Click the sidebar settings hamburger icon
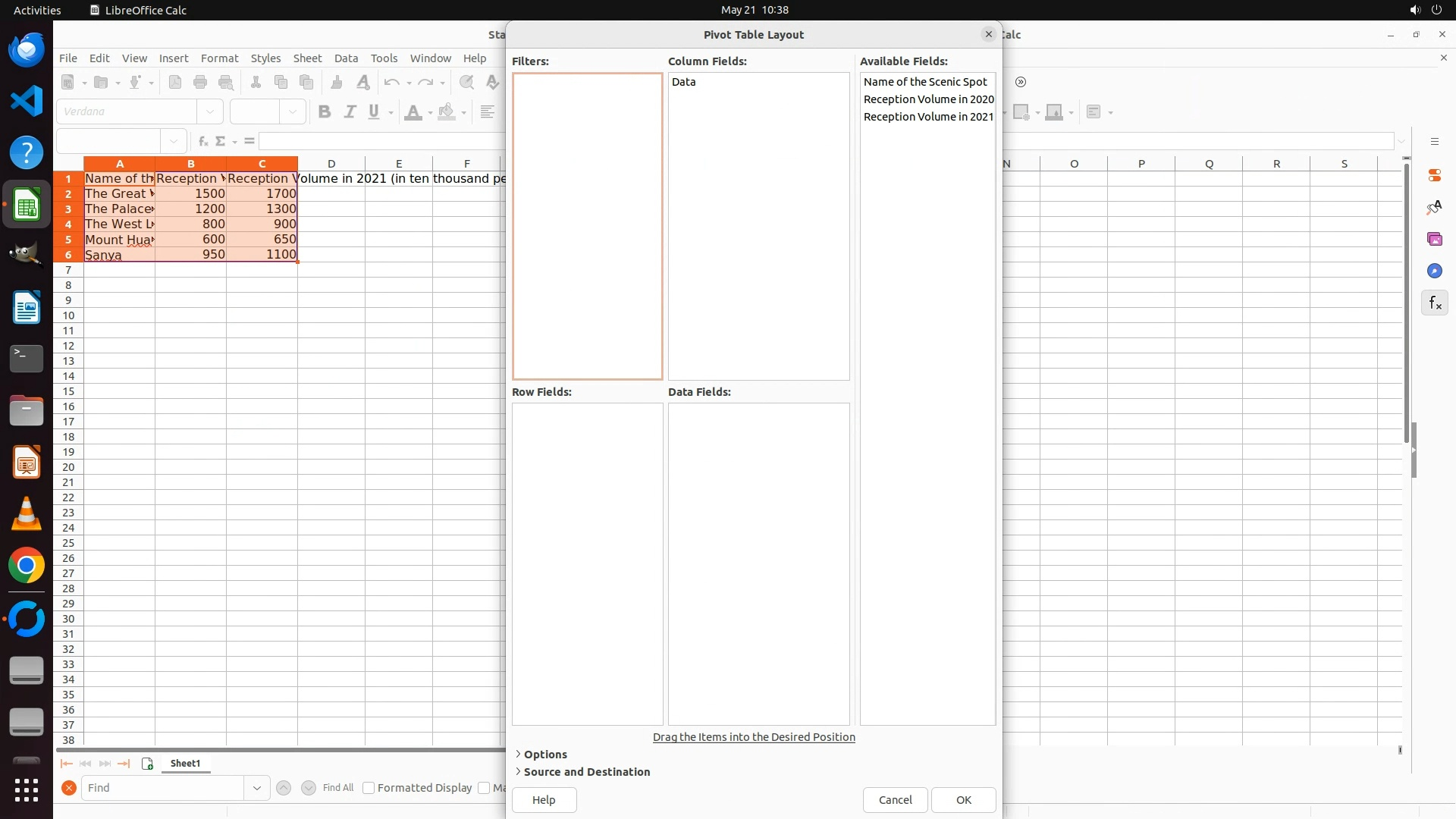The image size is (1456, 819). pos(1434,142)
